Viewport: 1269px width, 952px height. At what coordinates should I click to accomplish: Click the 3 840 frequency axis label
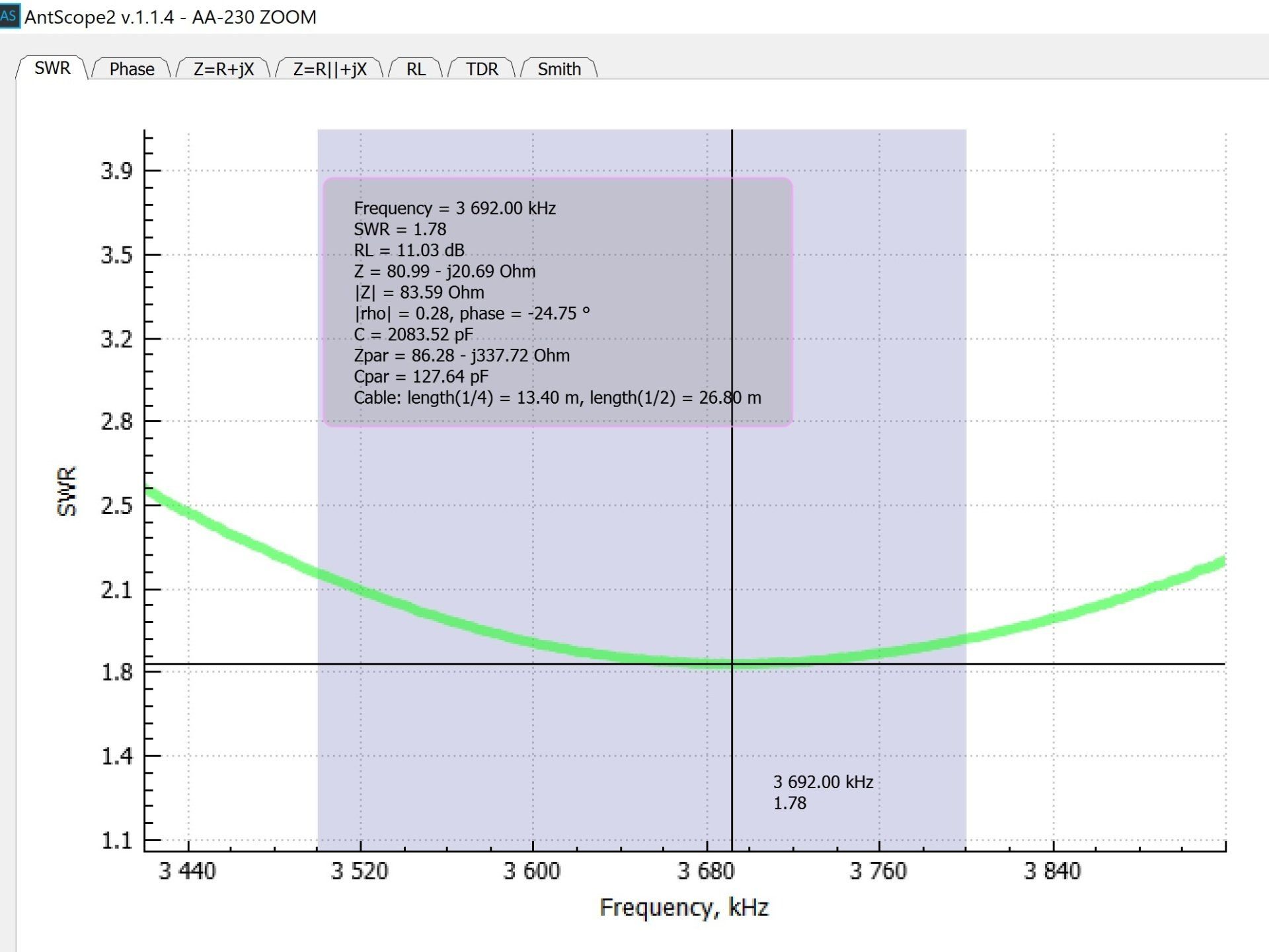tap(1052, 871)
